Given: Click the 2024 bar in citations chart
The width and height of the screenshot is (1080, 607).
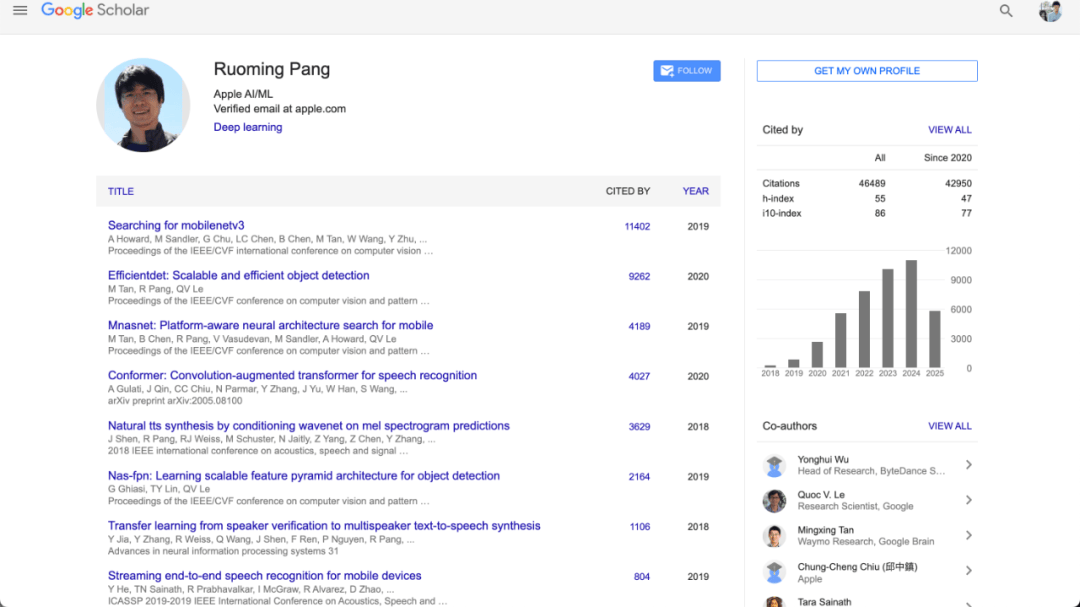Looking at the screenshot, I should 911,314.
